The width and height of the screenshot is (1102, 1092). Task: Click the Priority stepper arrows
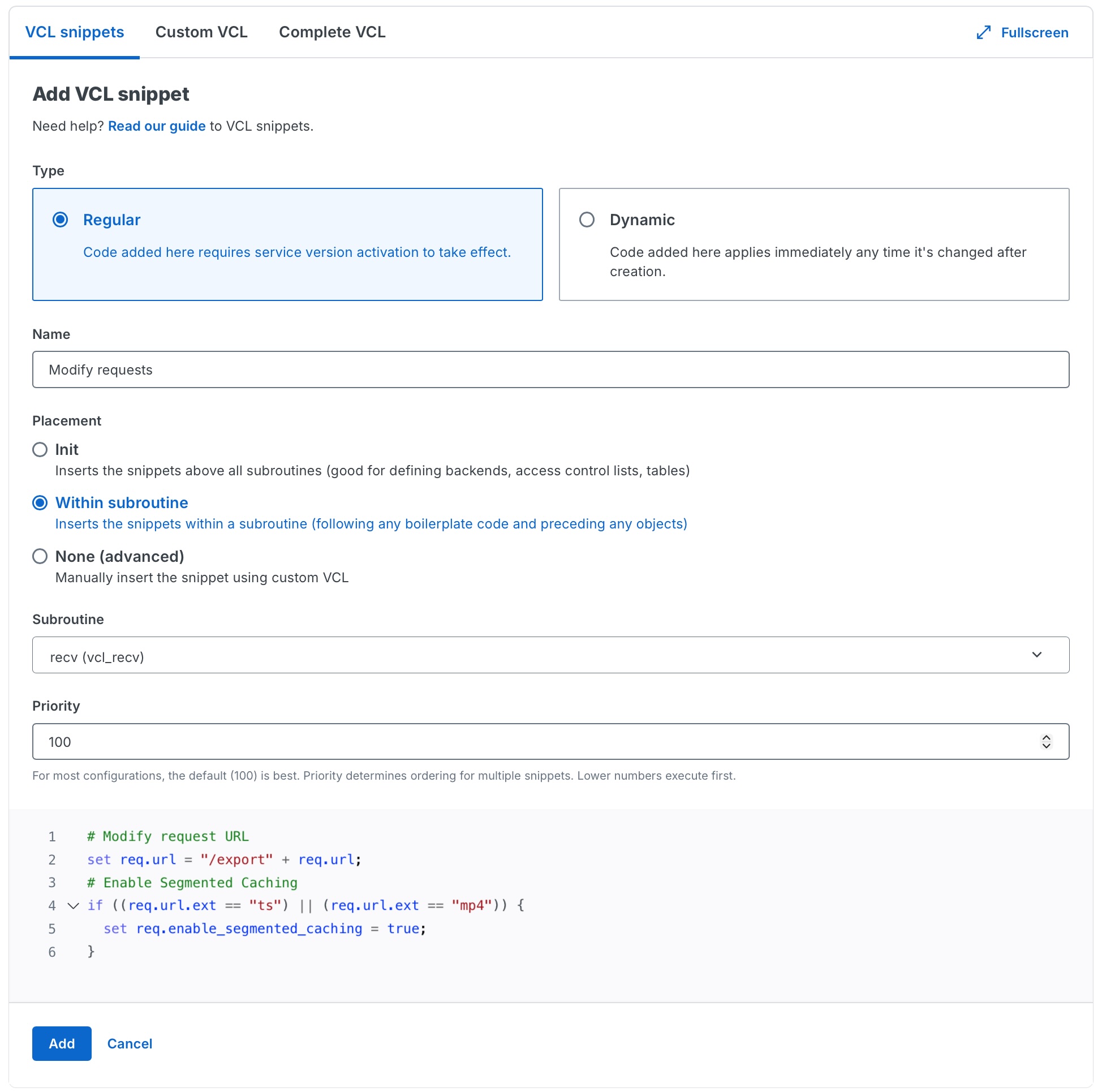pos(1045,742)
